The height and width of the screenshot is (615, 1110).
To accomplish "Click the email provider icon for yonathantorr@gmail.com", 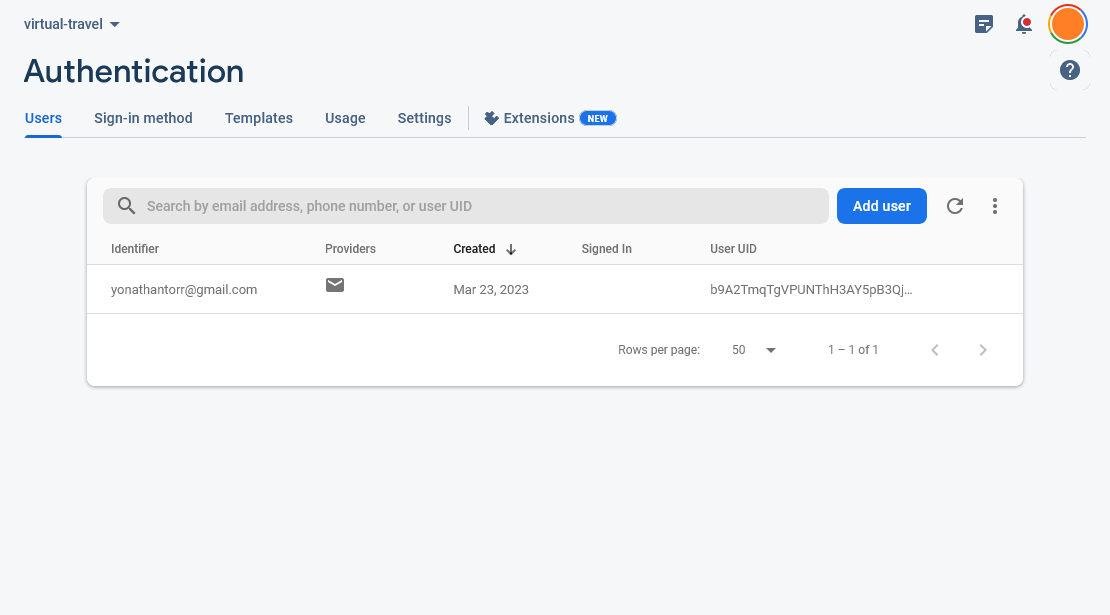I will (334, 285).
